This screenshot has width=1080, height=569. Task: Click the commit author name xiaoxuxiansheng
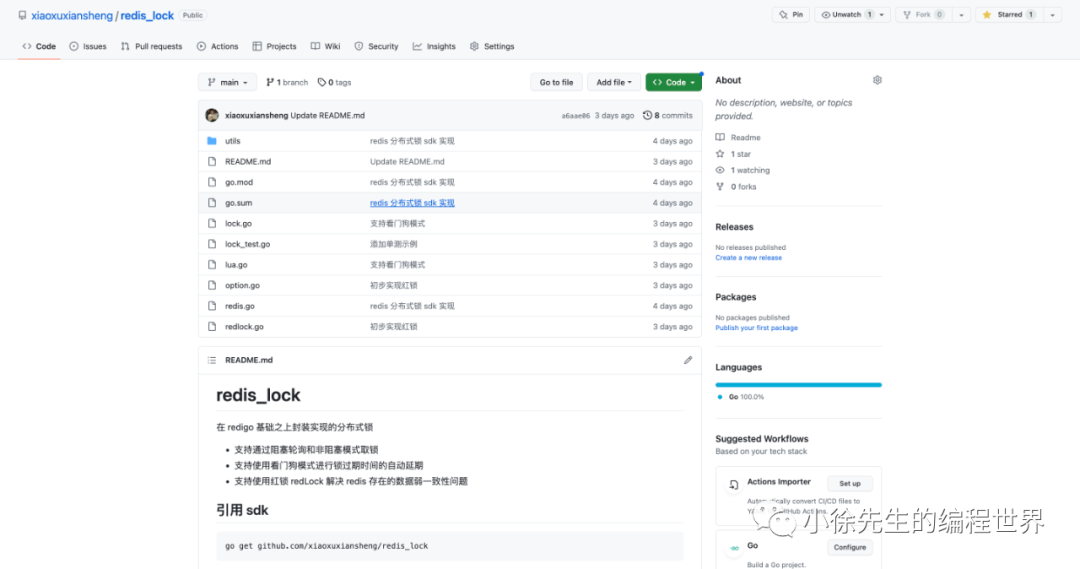256,116
